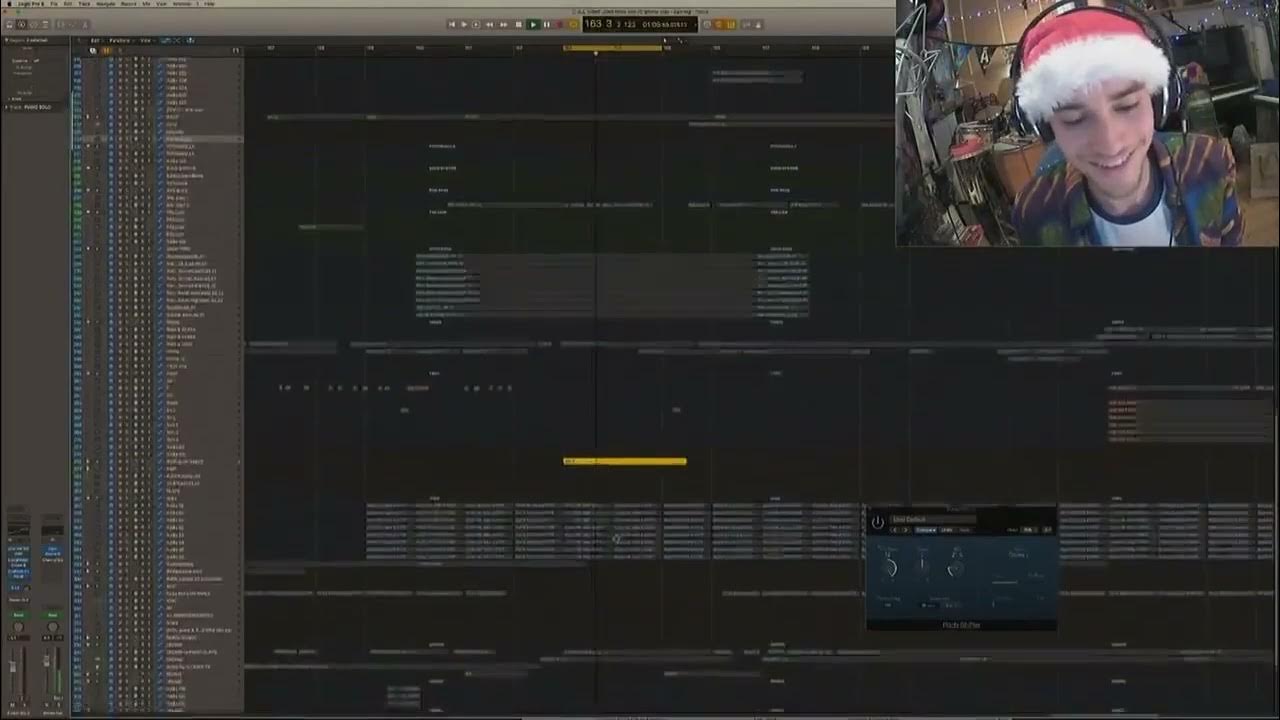Click the red Record button in transport
The width and height of the screenshot is (1280, 720).
click(x=560, y=24)
